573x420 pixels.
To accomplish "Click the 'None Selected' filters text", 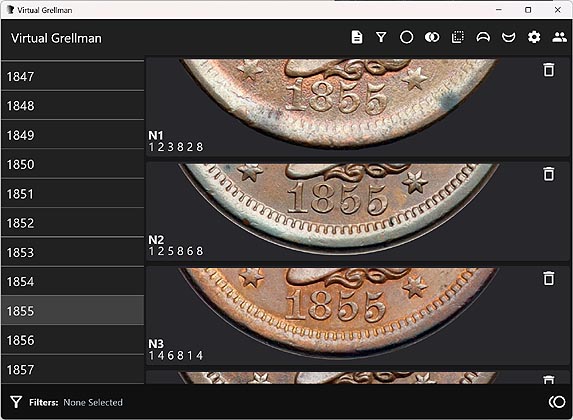I will click(x=93, y=402).
